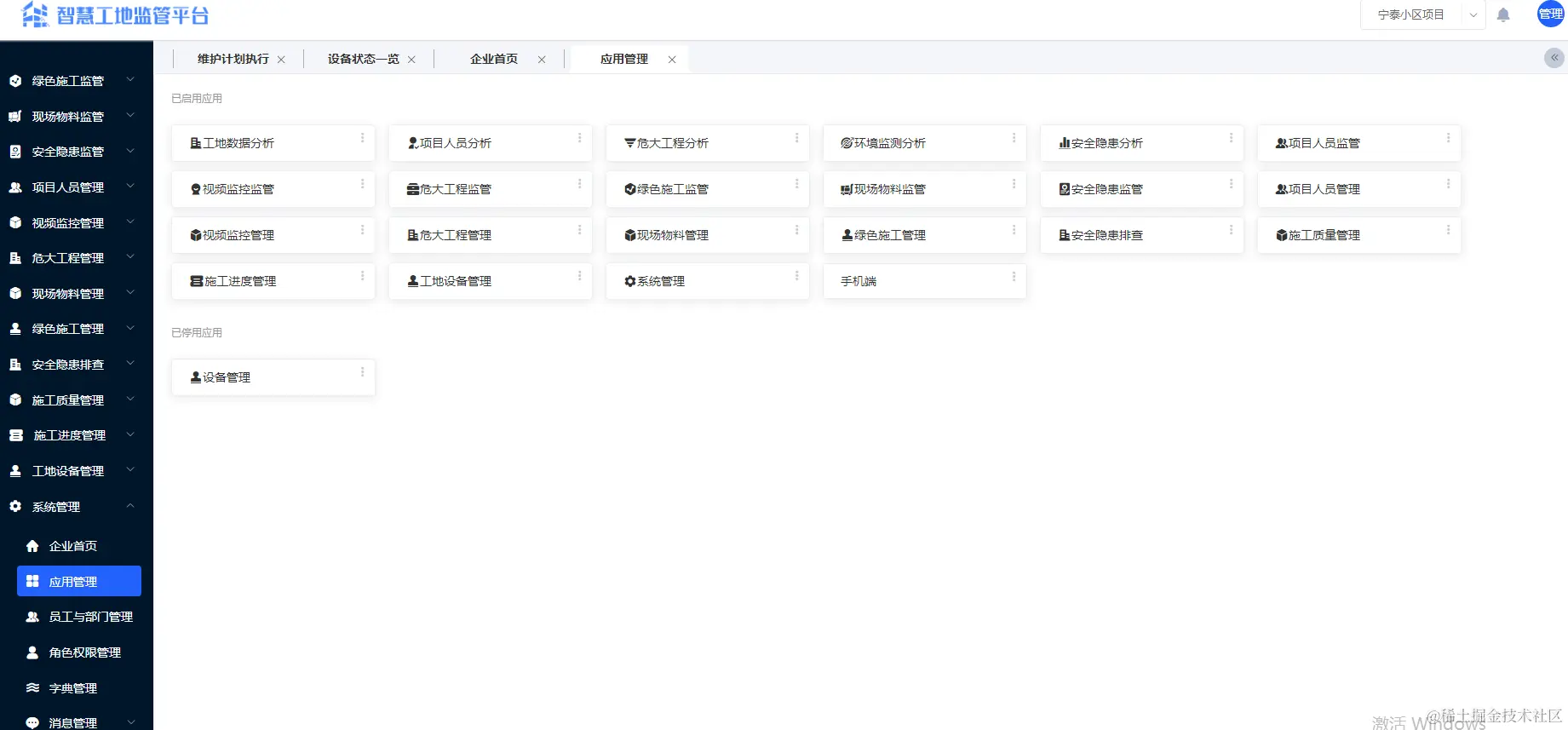1568x730 pixels.
Task: Click the 消息管理 chat bubble icon
Action: (32, 722)
